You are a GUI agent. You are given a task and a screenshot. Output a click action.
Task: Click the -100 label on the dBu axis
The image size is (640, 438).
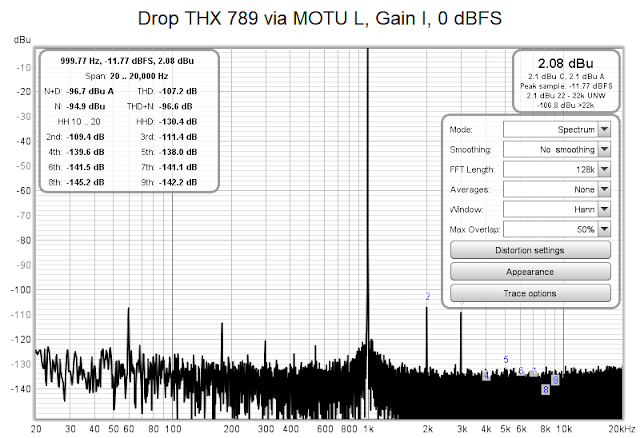[x=21, y=290]
